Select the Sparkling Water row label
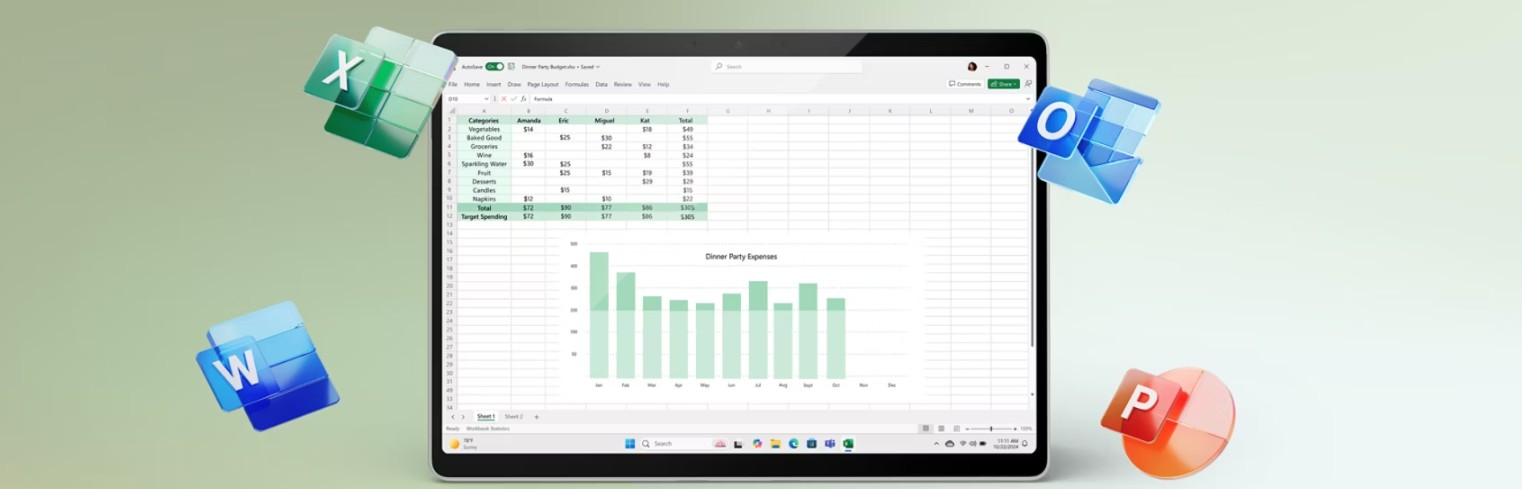This screenshot has width=1522, height=489. click(x=484, y=164)
